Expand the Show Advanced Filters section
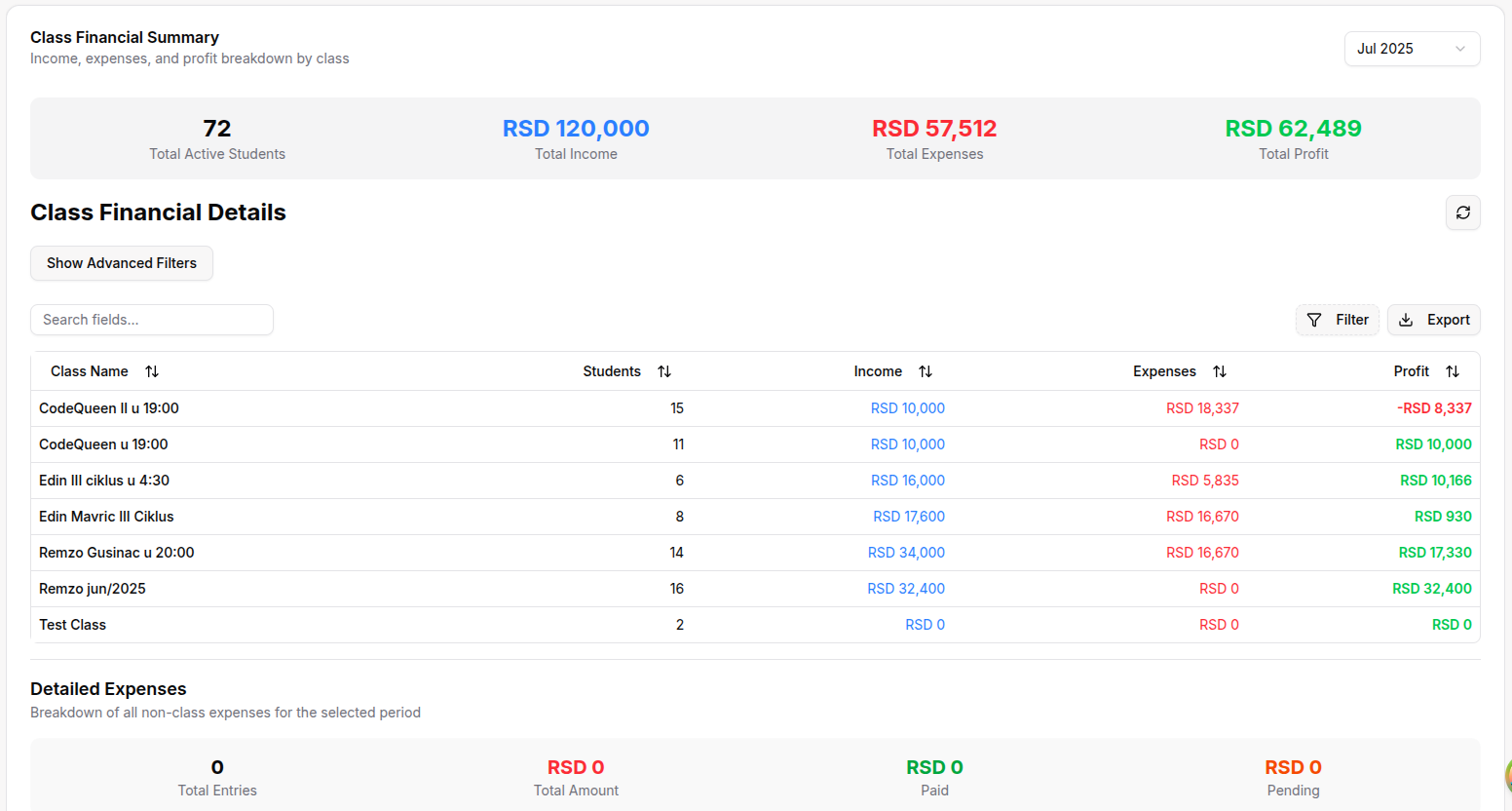 coord(122,263)
